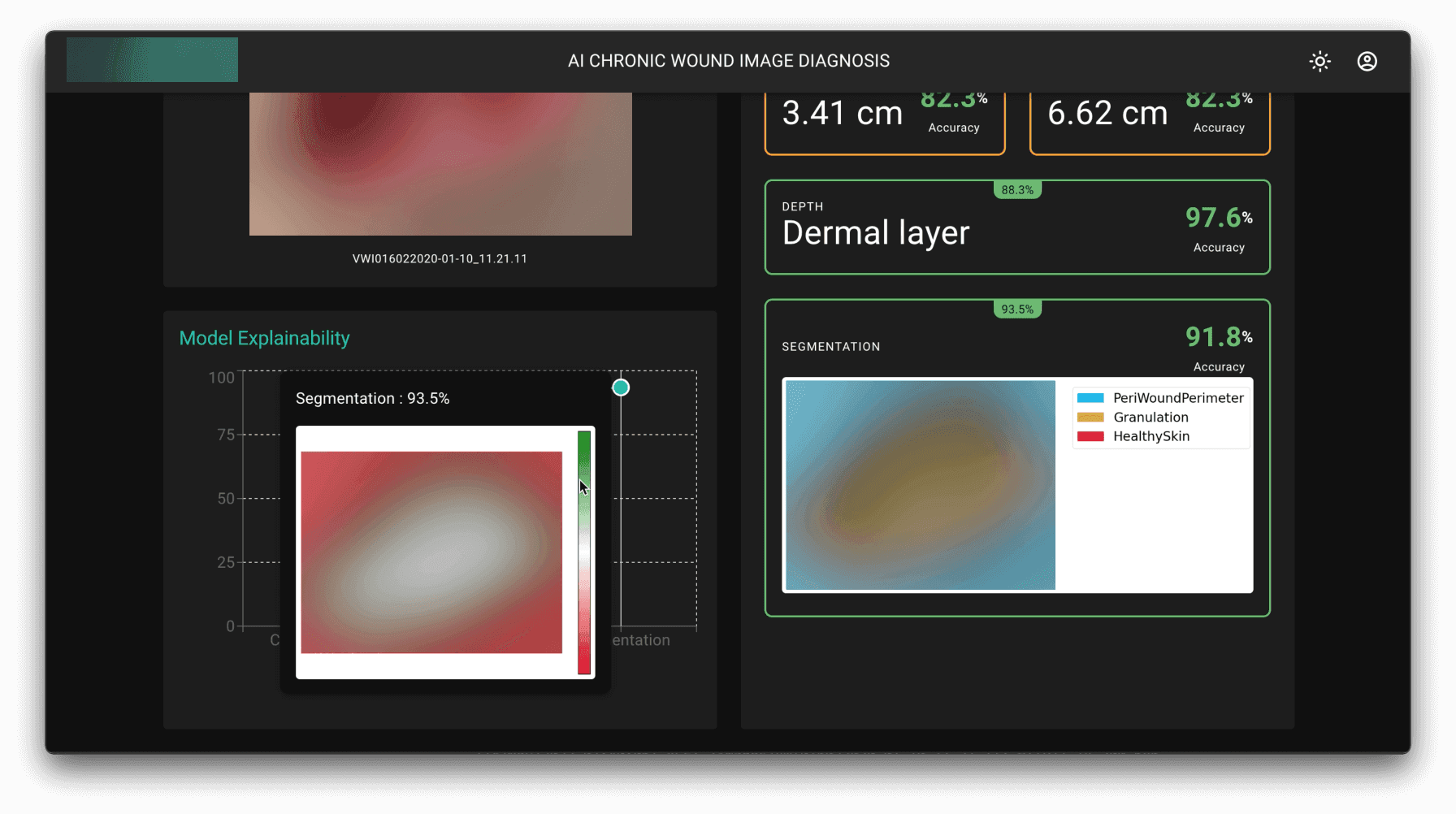Screen dimensions: 1456x814
Task: Click the Segmentation axis label on the chart
Action: coord(639,640)
